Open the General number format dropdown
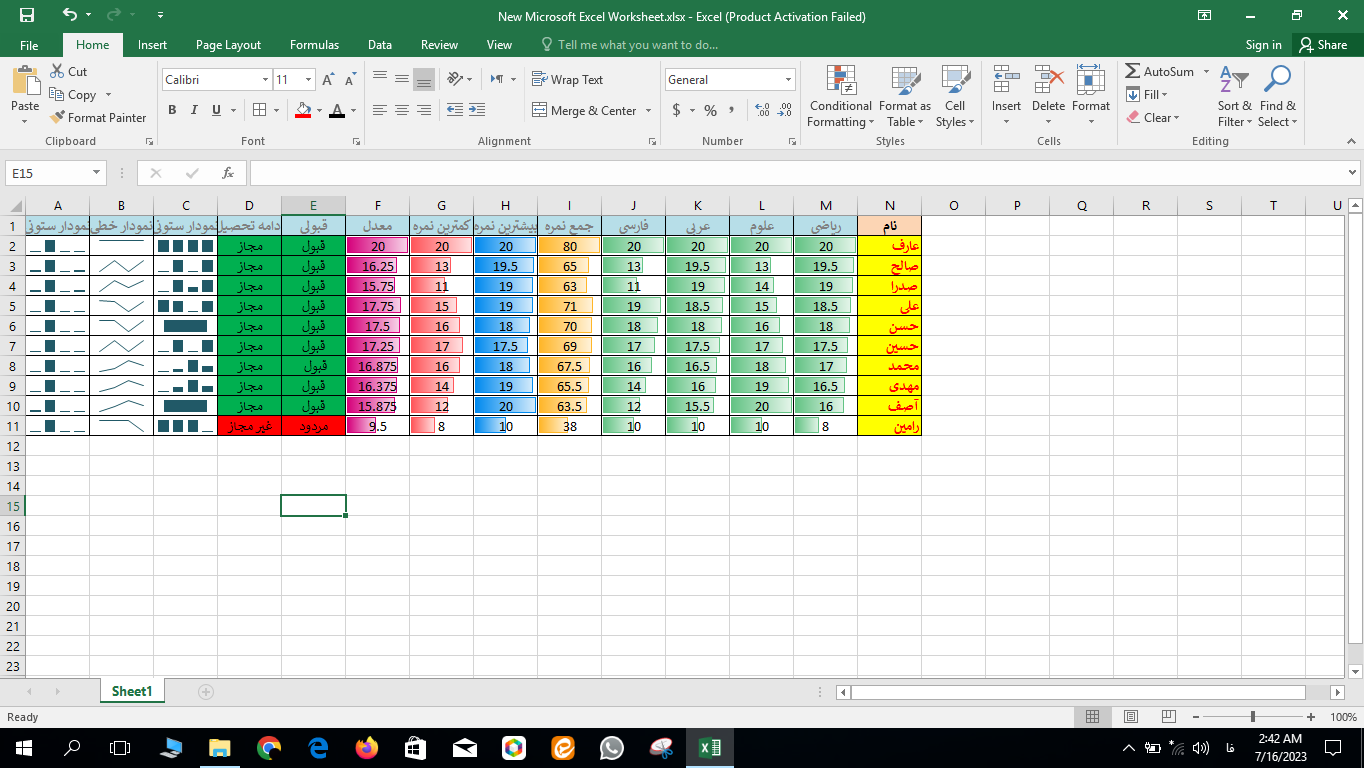The image size is (1364, 768). point(788,80)
